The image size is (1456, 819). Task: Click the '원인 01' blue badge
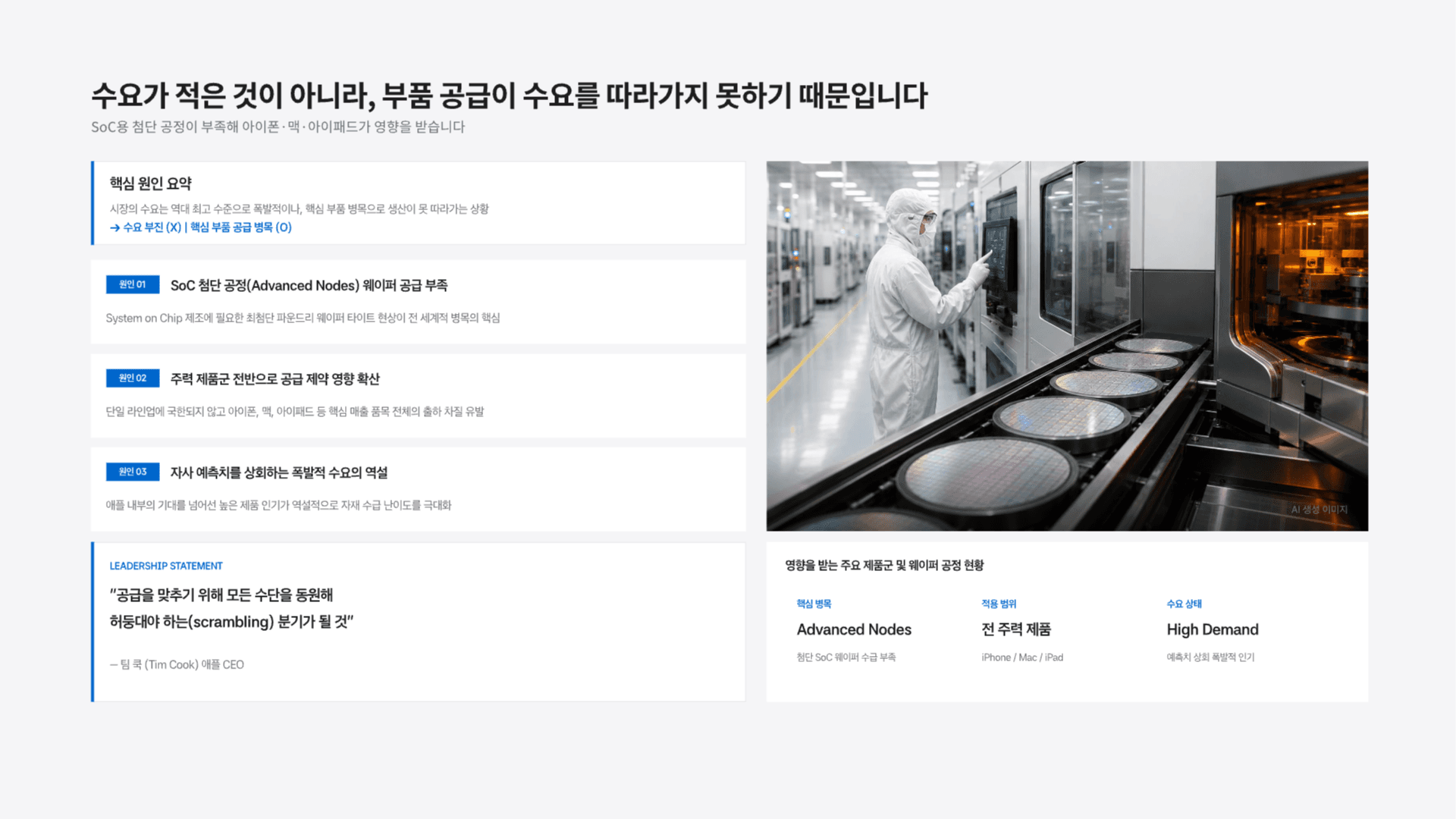(x=133, y=284)
